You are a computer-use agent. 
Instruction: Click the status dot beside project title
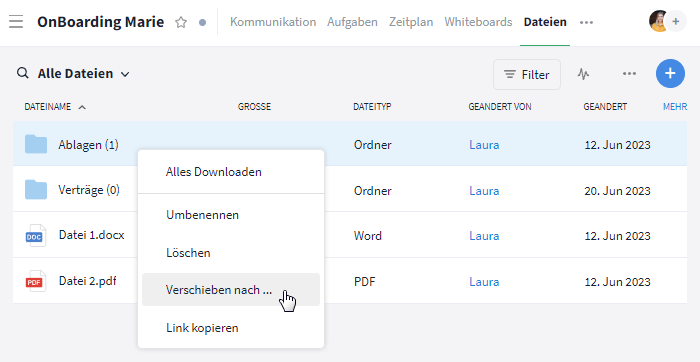[x=203, y=22]
